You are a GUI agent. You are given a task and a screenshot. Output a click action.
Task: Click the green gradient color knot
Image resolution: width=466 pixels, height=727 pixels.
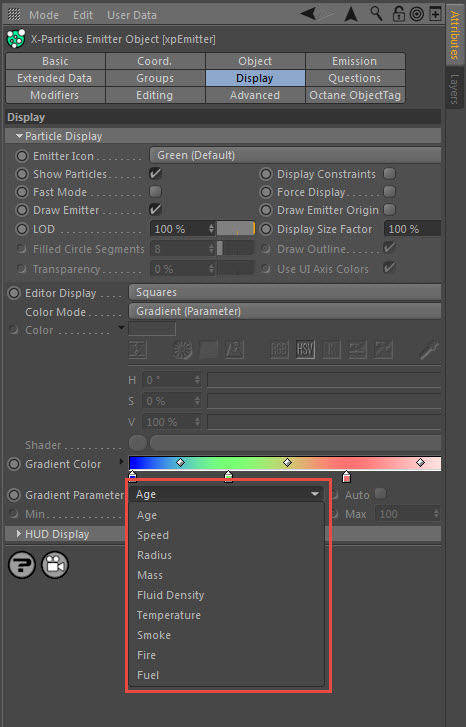228,476
